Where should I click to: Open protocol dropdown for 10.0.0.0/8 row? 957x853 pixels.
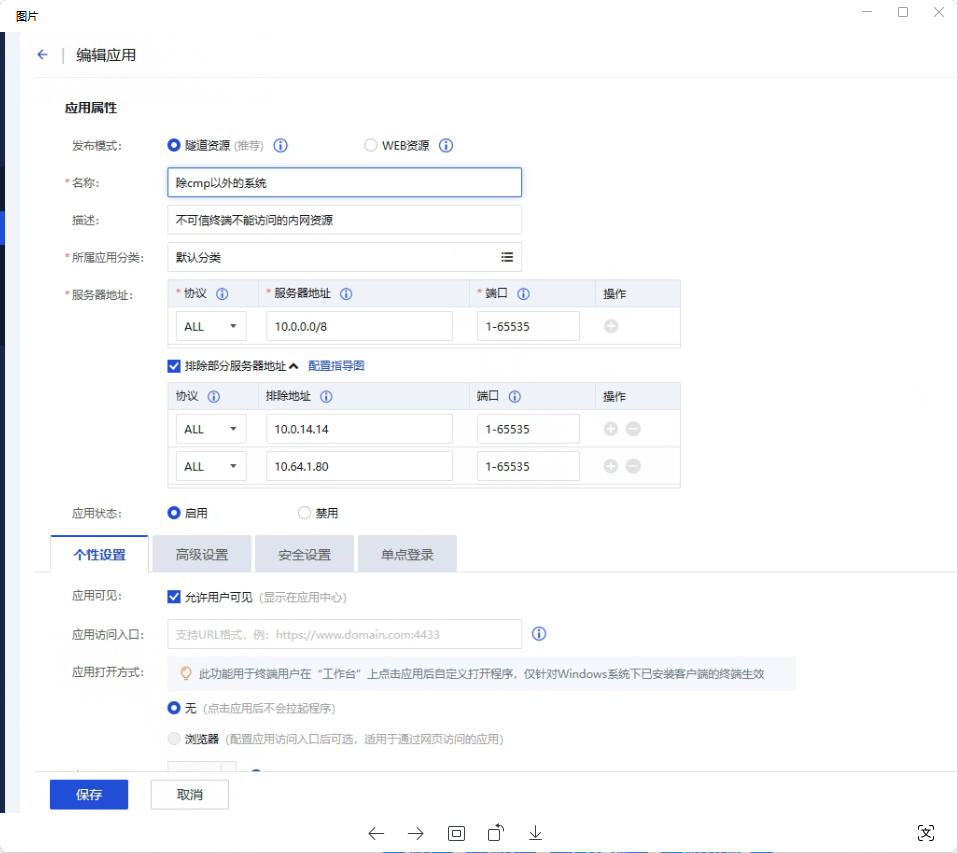point(211,326)
